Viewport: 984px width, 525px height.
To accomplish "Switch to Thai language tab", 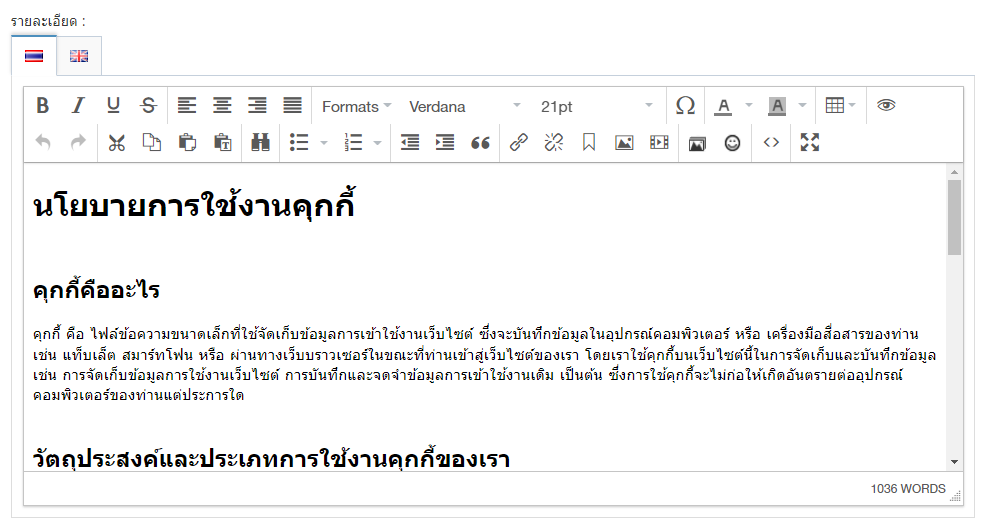I will [34, 56].
